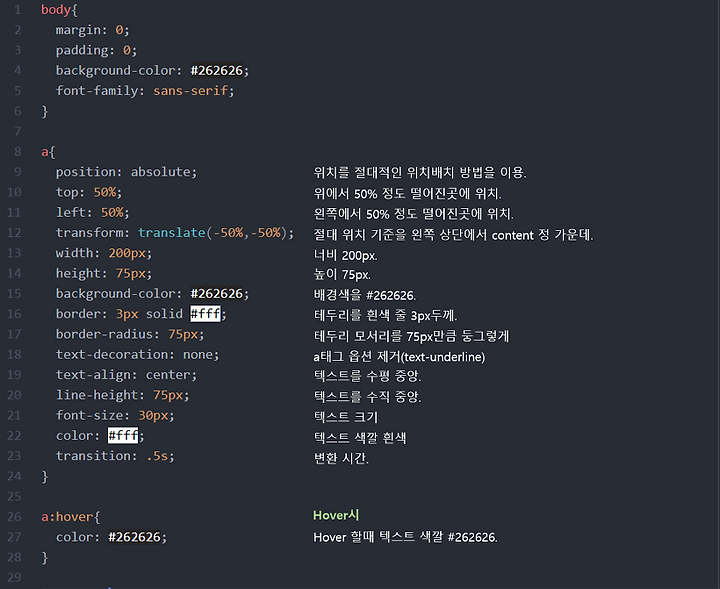Click annotation '테두리를 흰색 줄 3px두께.'
The image size is (720, 589).
(x=385, y=315)
